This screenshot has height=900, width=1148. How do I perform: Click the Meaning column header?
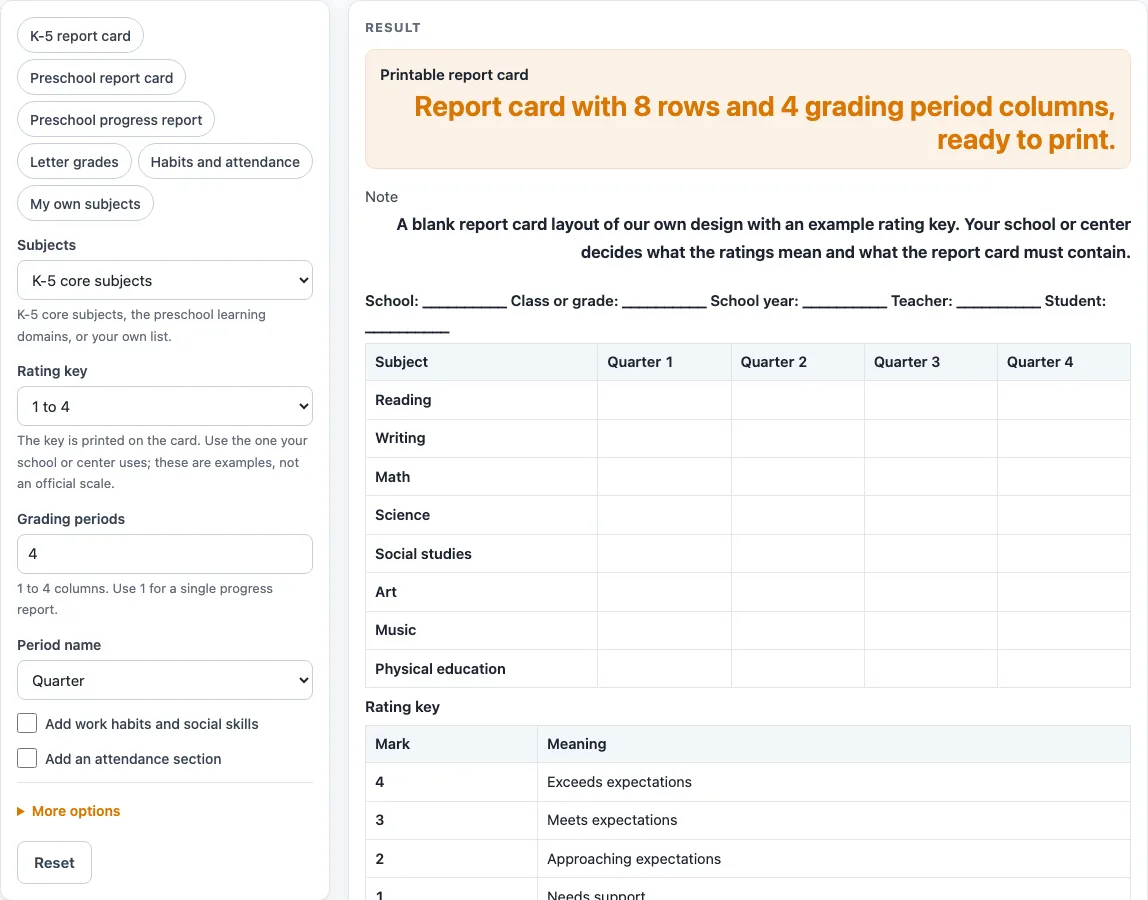click(834, 744)
